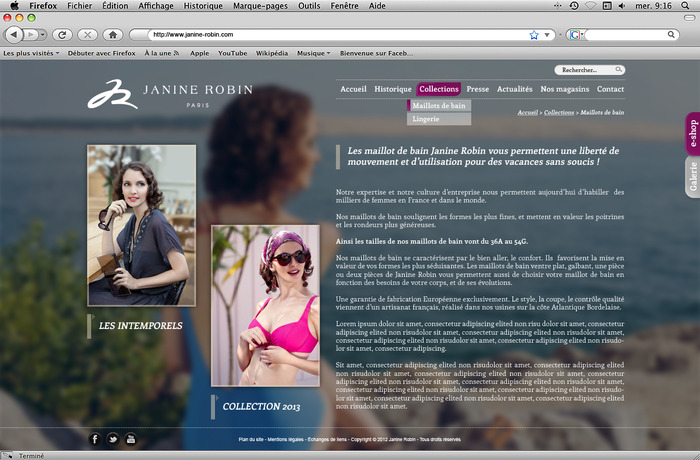Choose Lingerie in the Collections submenu
This screenshot has height=460, width=700.
[x=439, y=119]
